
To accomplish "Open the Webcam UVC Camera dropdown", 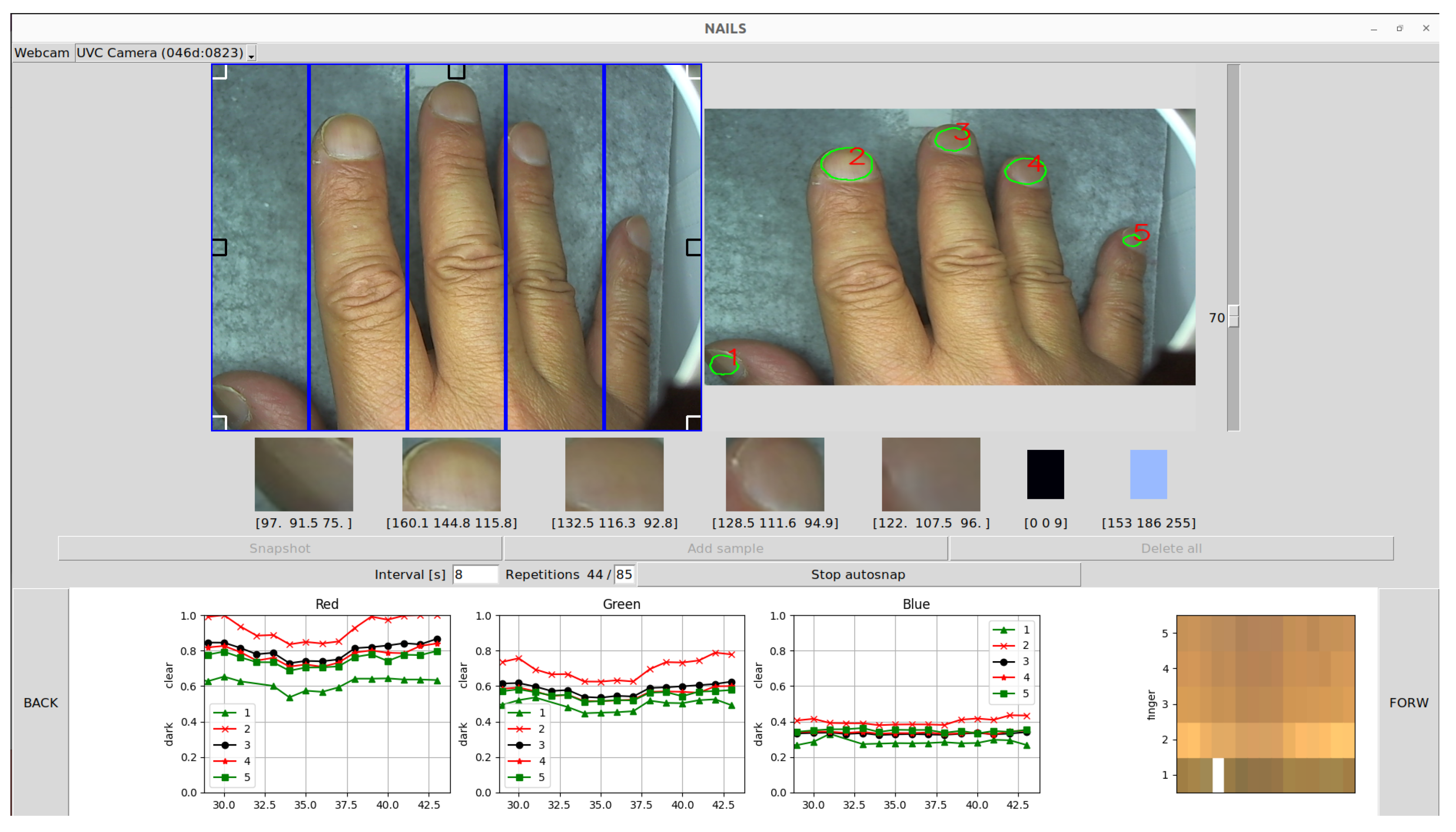I will pyautogui.click(x=166, y=53).
